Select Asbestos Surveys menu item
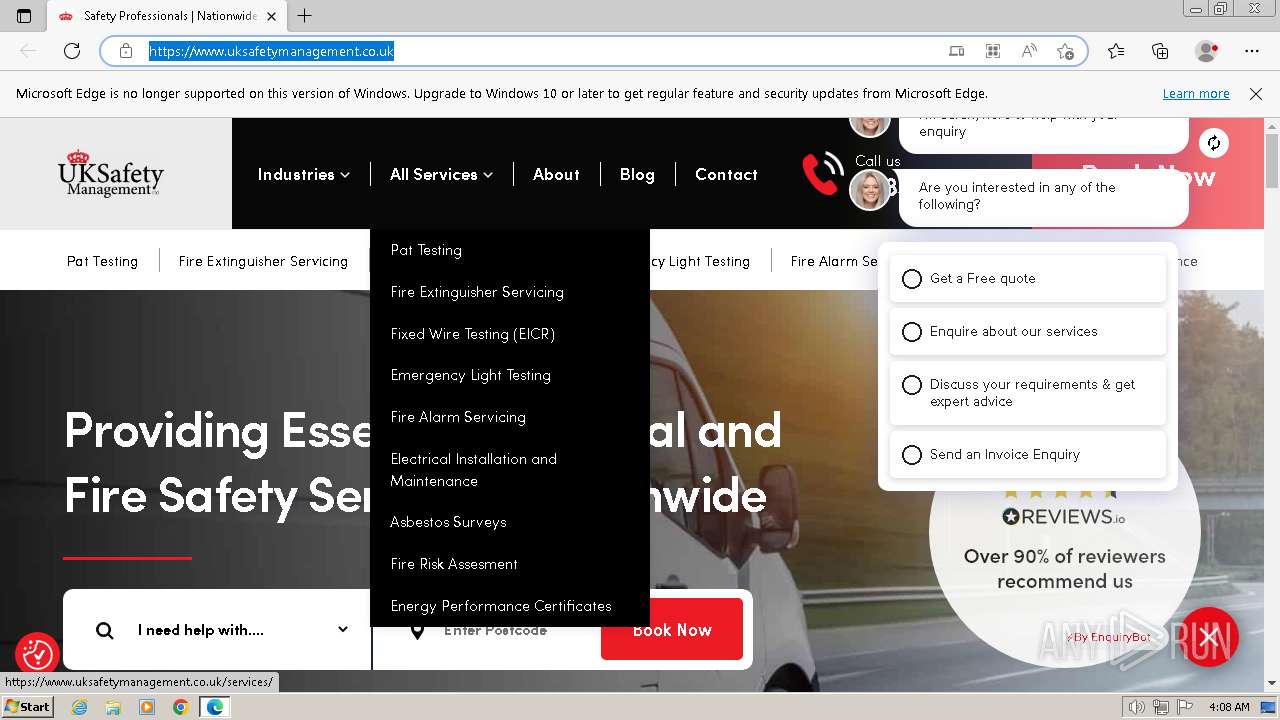1280x720 pixels. click(448, 522)
